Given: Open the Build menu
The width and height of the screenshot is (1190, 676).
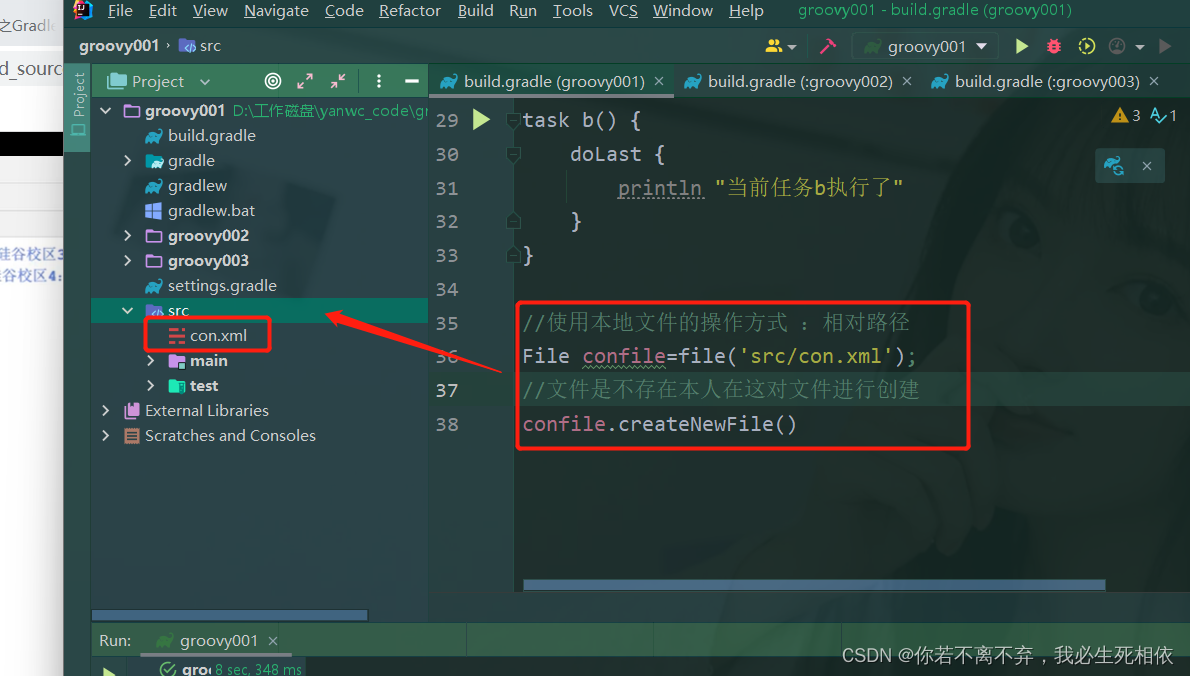Looking at the screenshot, I should click(x=476, y=11).
